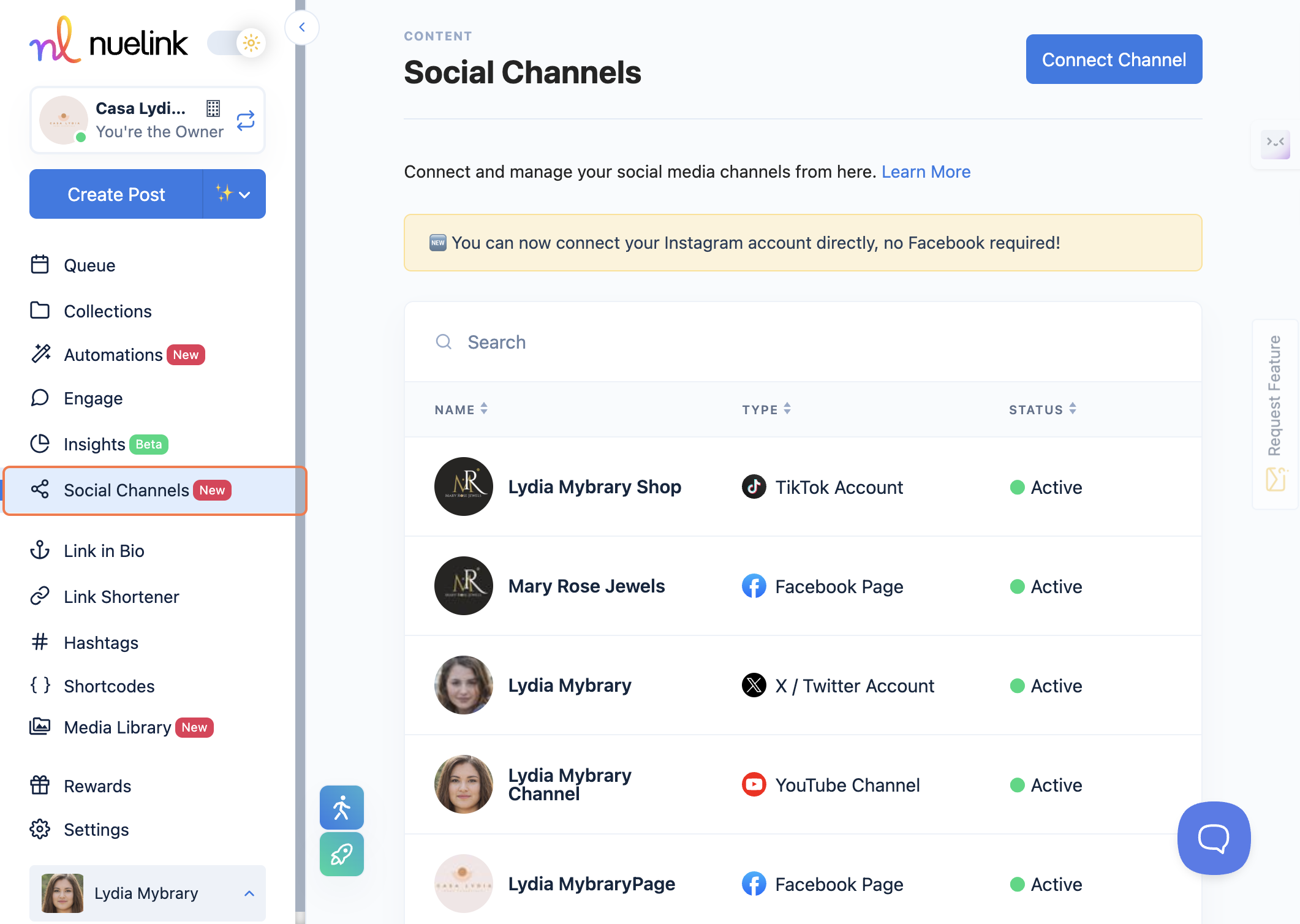Sort channels by Status column
Viewport: 1300px width, 924px height.
point(1043,409)
